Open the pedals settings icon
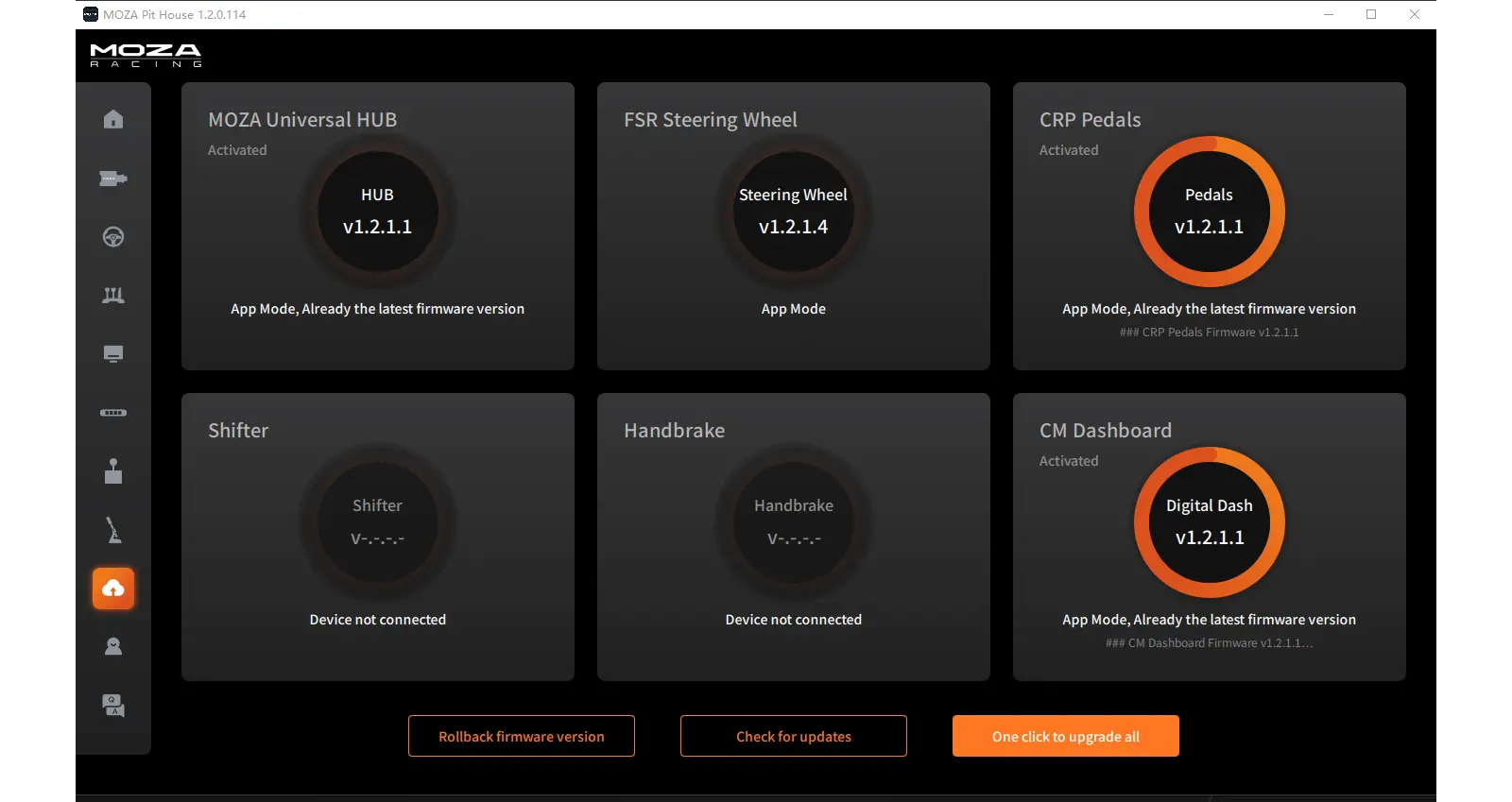Screen dimensions: 1512x802 [113, 296]
